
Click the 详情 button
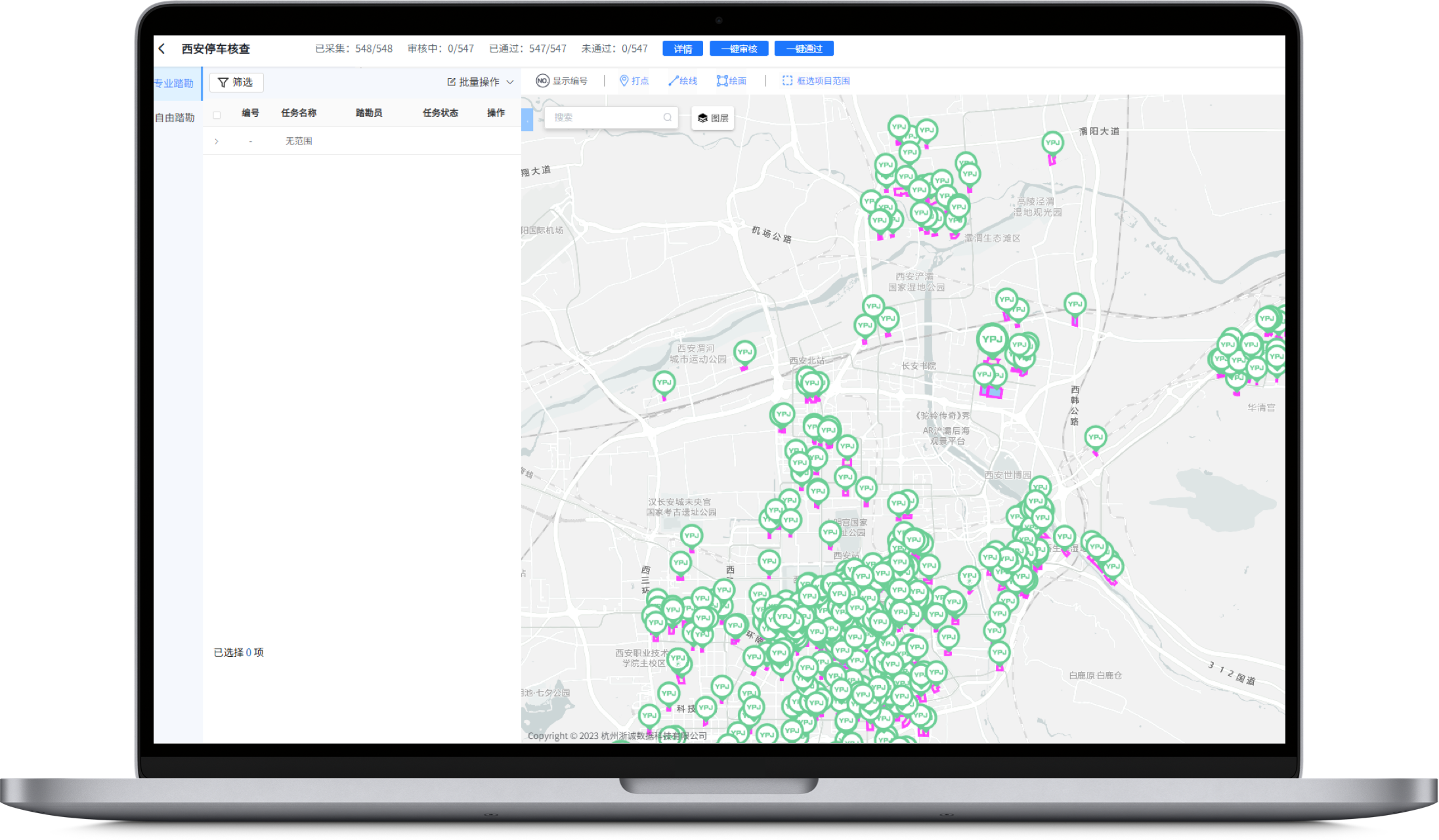point(683,49)
